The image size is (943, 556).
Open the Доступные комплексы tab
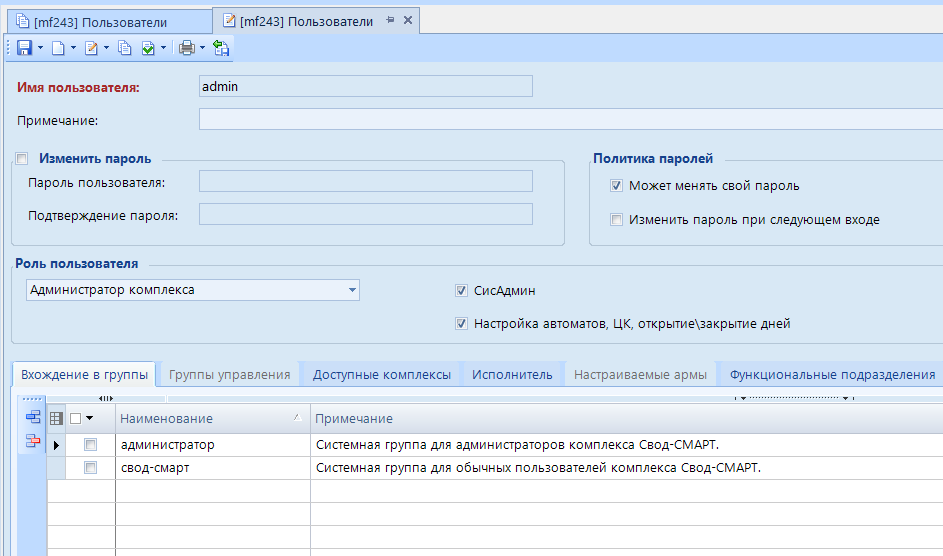[x=382, y=374]
